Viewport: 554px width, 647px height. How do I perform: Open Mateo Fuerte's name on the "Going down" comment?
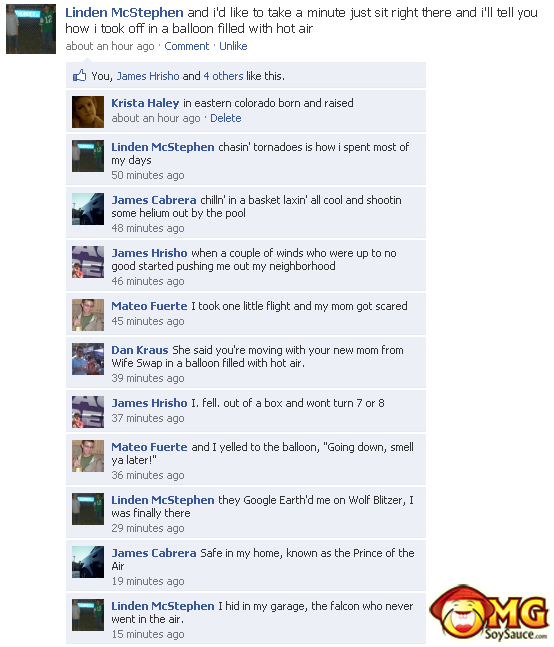(149, 447)
